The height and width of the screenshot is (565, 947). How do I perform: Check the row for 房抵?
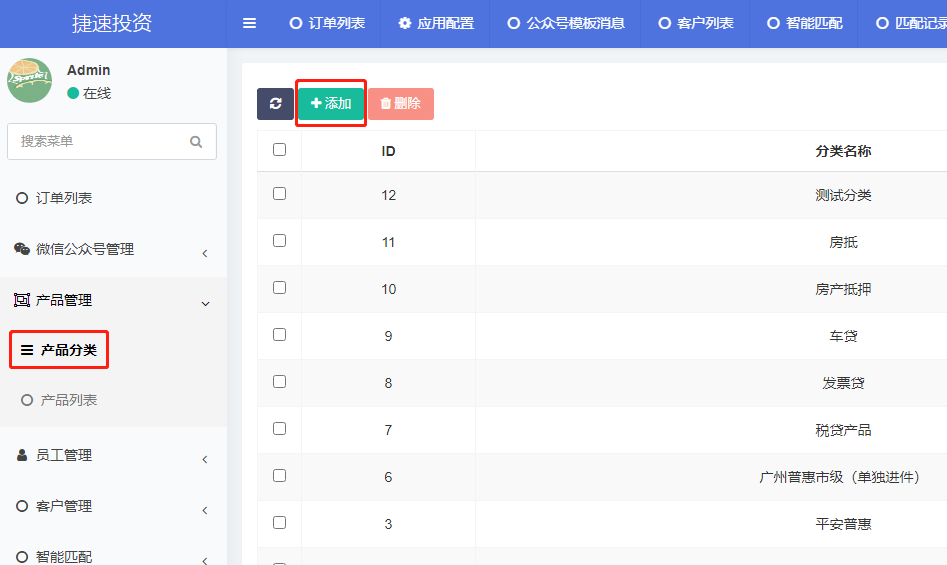click(x=279, y=241)
